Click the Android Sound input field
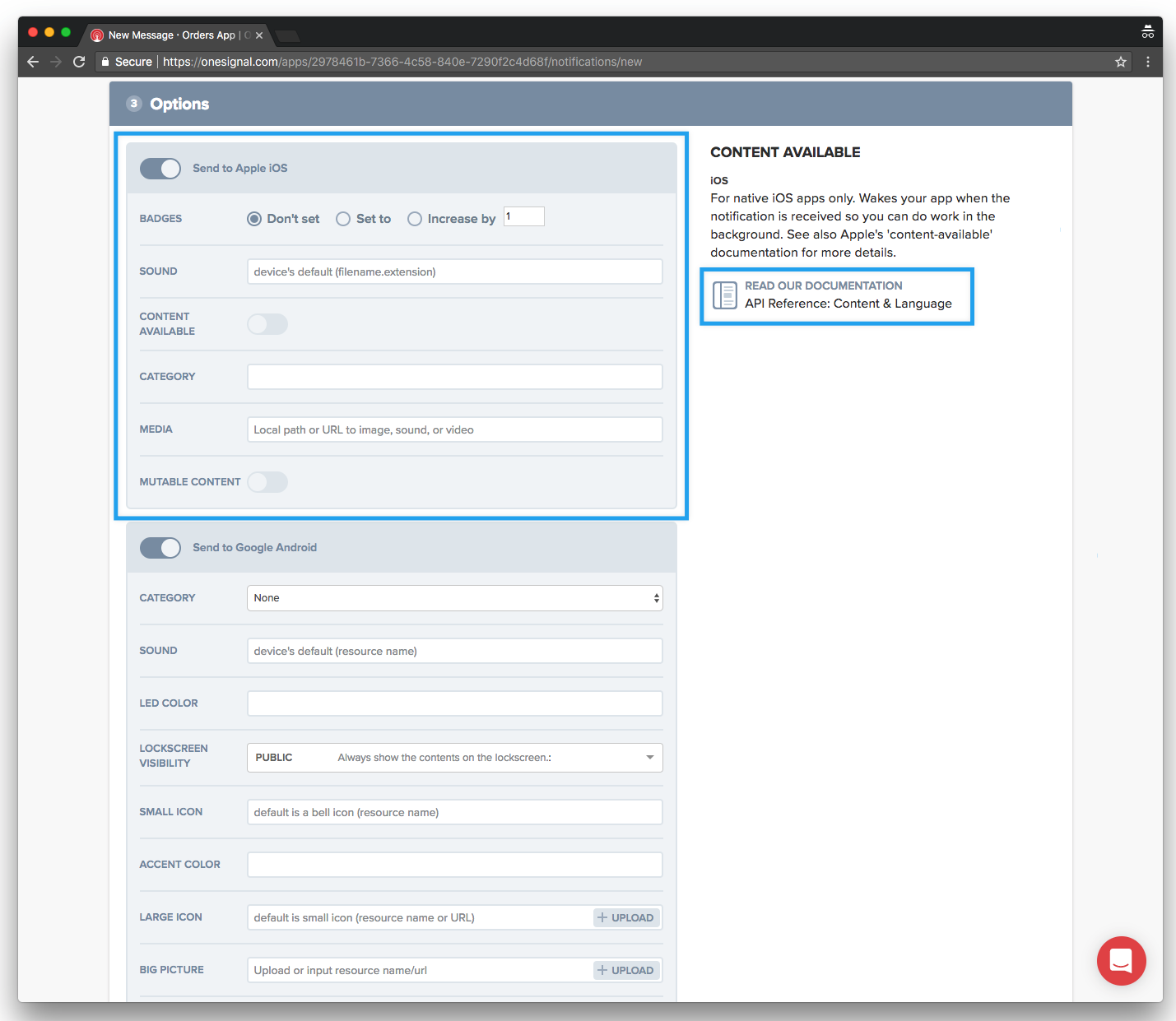 click(x=454, y=651)
